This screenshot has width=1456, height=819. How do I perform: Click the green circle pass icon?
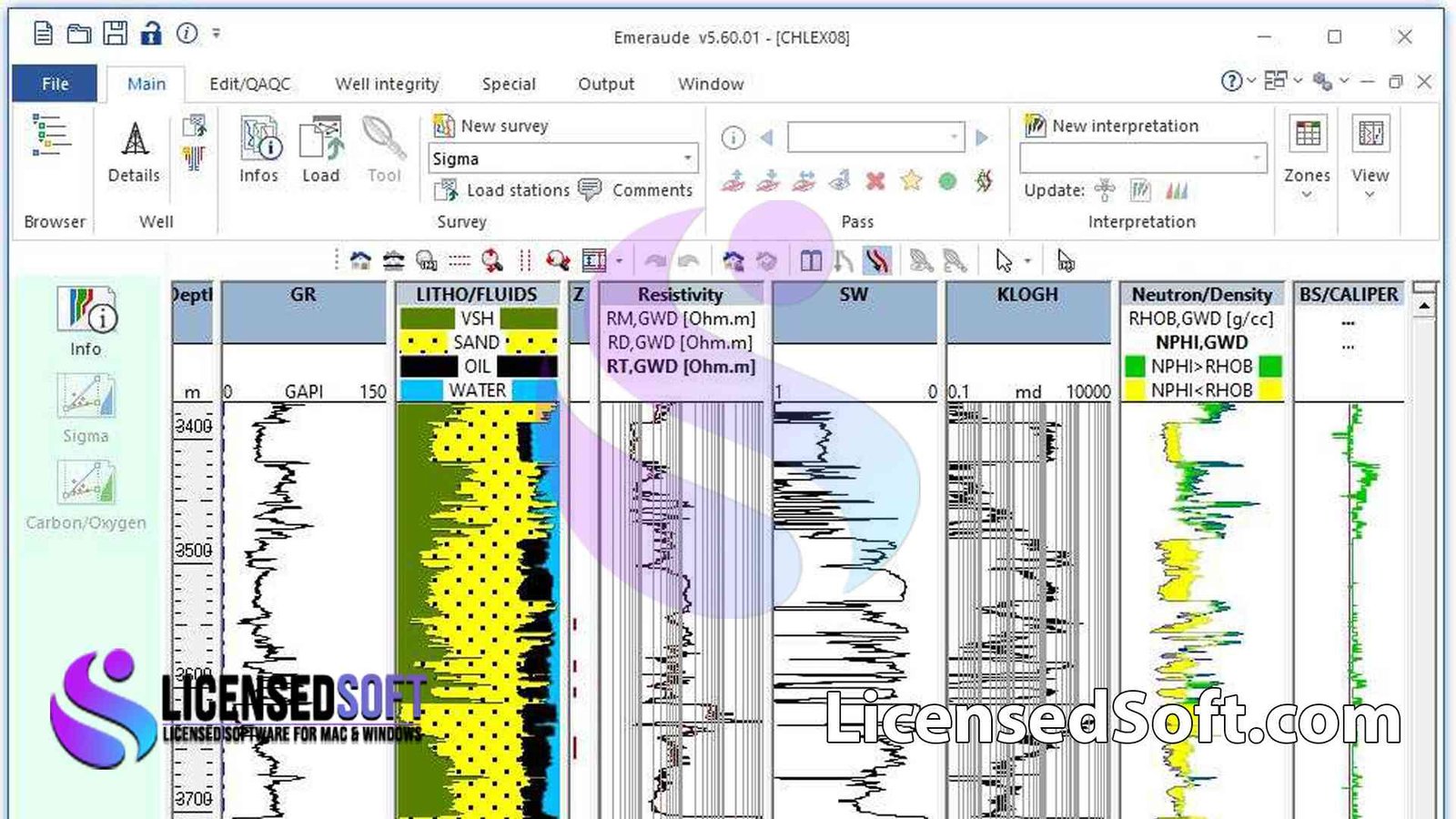[947, 181]
